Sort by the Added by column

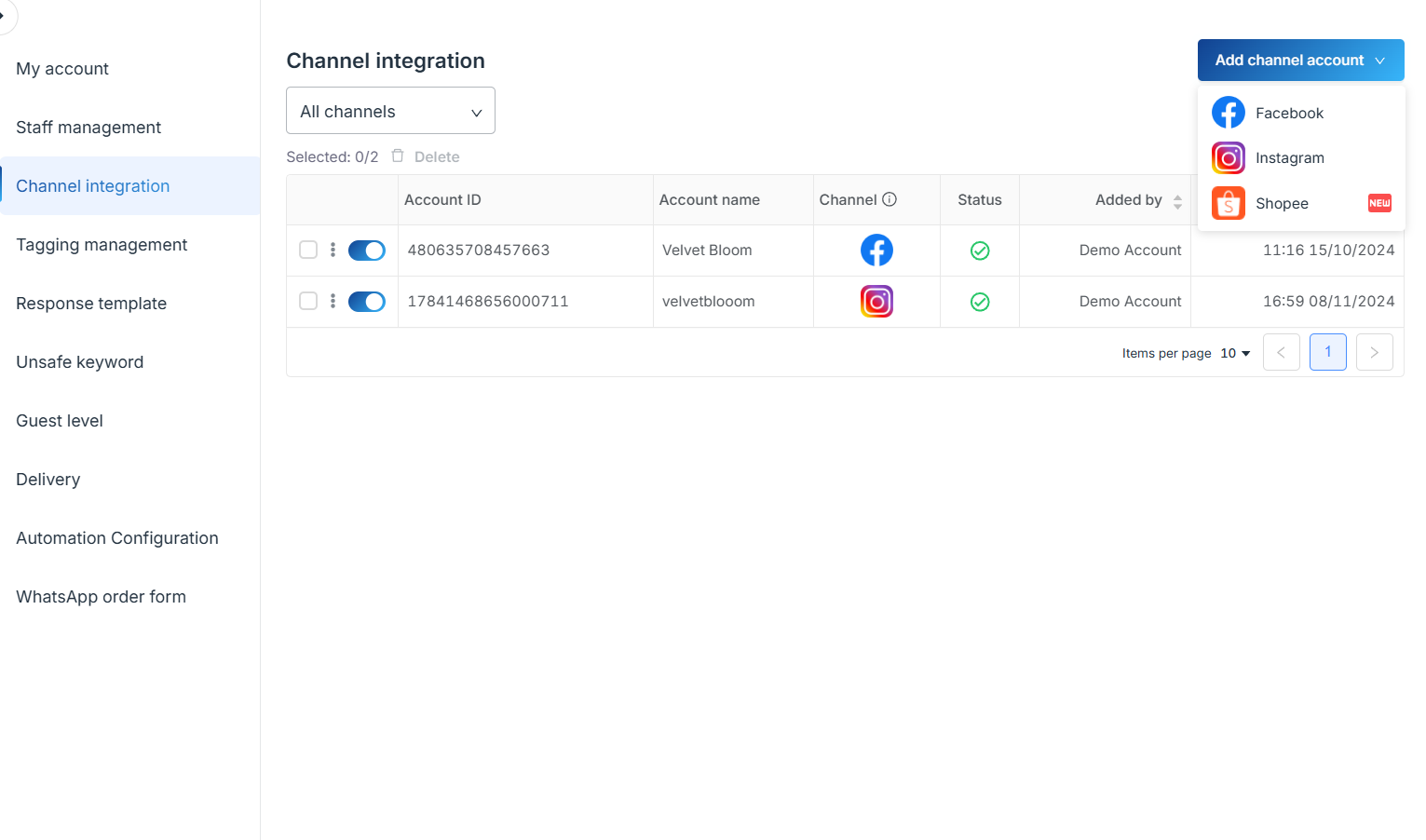point(1177,201)
